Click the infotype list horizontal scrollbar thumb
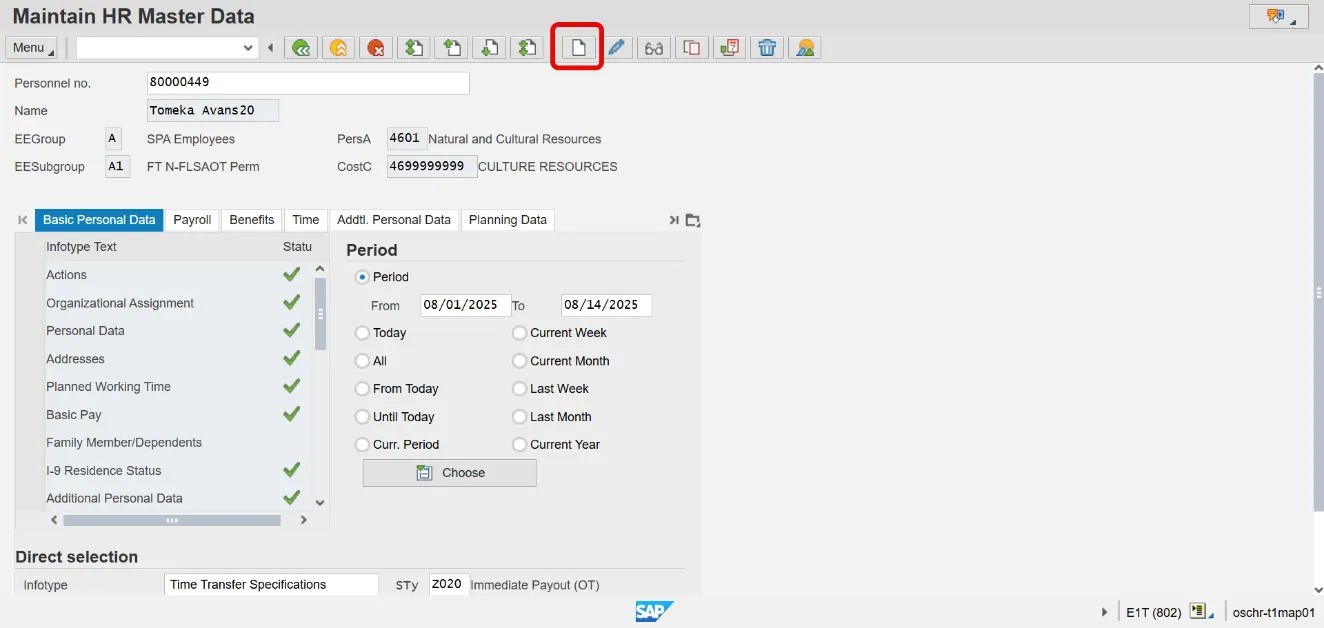Screen dimensions: 1324x628 pyautogui.click(x=172, y=520)
